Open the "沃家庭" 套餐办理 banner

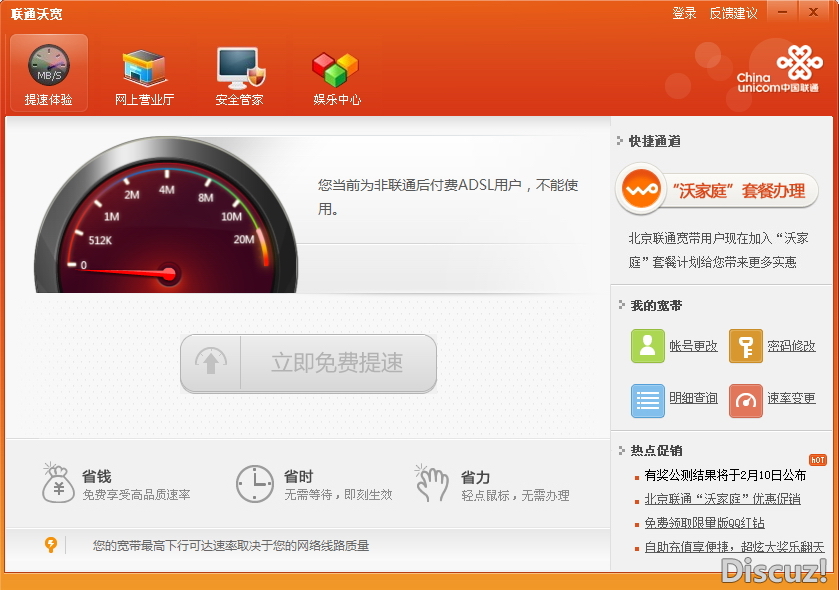pyautogui.click(x=717, y=190)
